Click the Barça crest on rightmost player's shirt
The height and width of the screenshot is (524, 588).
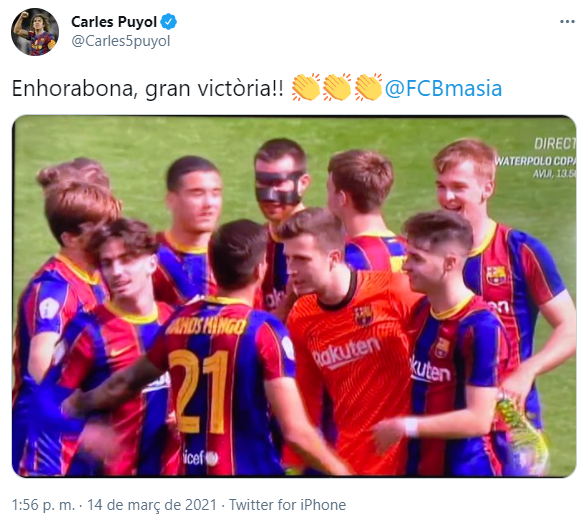[x=496, y=275]
